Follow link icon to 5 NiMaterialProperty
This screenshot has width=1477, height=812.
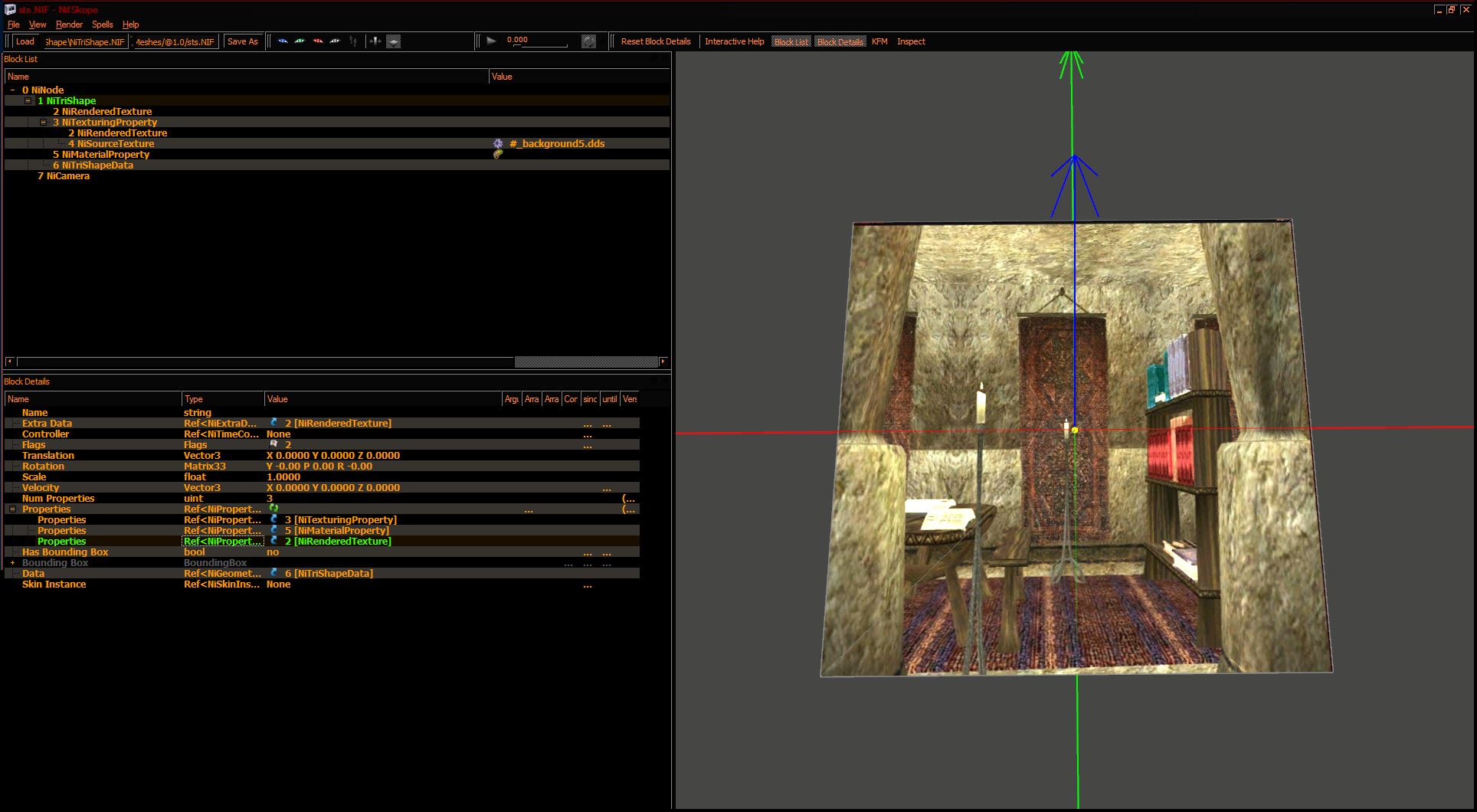(x=273, y=530)
